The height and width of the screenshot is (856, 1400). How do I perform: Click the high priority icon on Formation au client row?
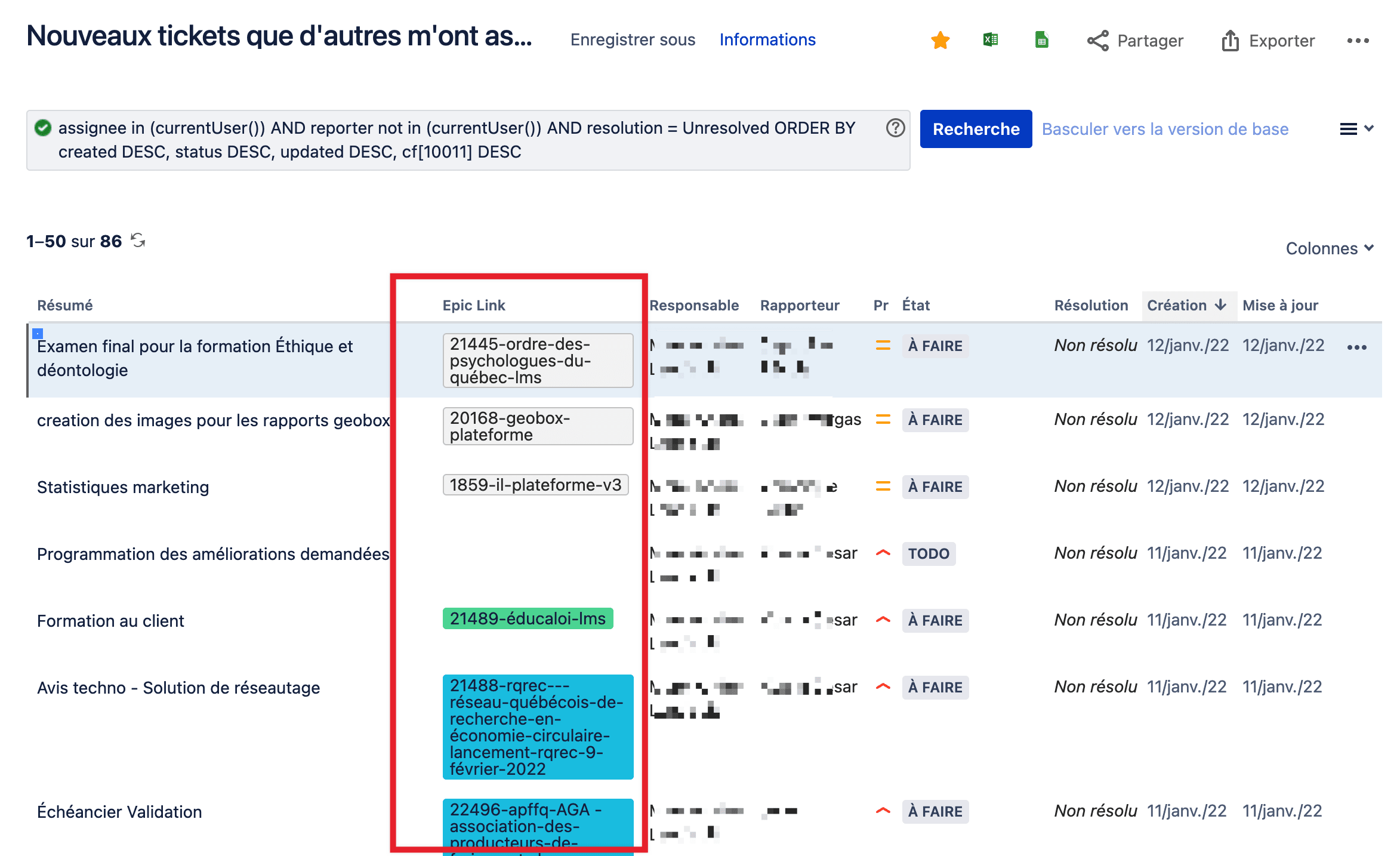883,620
